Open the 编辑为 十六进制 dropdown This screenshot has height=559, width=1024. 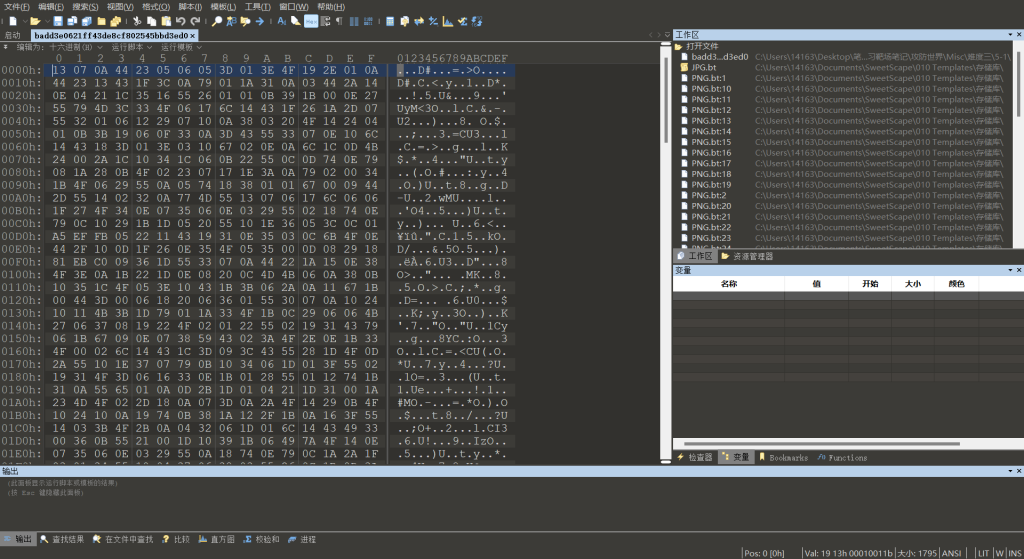click(x=58, y=47)
